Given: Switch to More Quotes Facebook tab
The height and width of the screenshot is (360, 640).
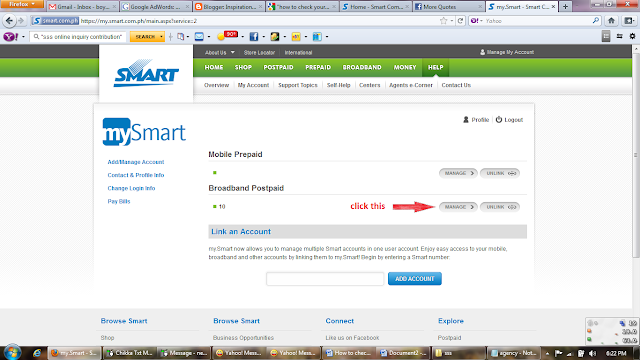Looking at the screenshot, I should tap(448, 7).
